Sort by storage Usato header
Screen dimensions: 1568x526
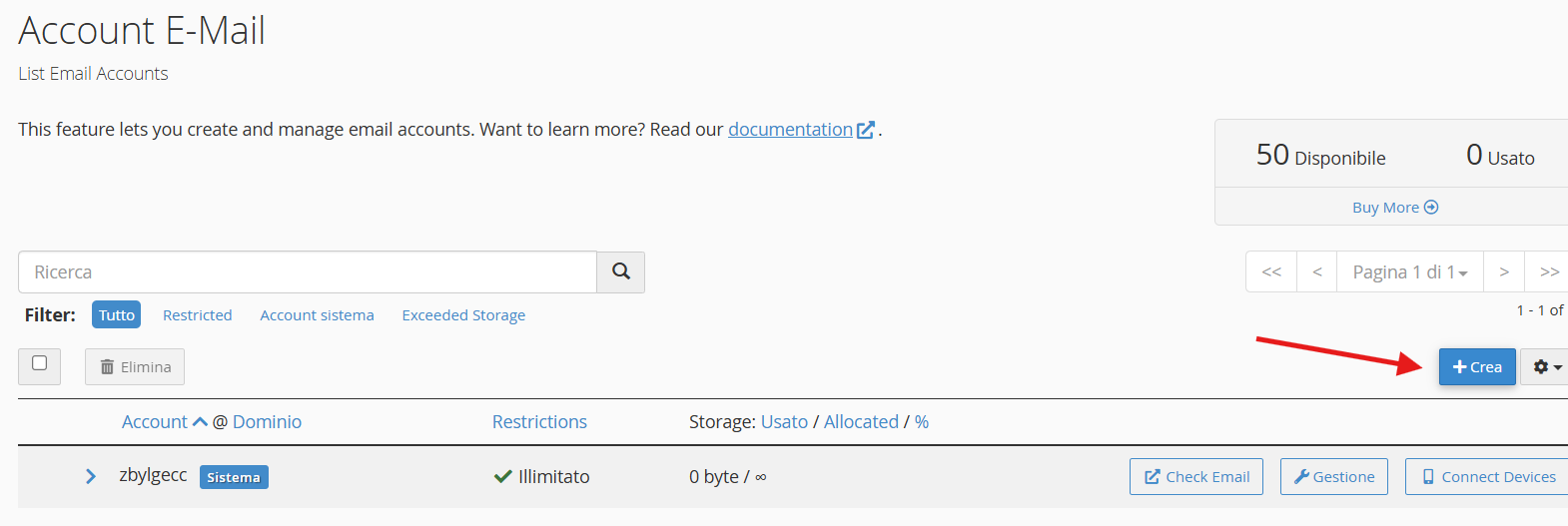784,422
